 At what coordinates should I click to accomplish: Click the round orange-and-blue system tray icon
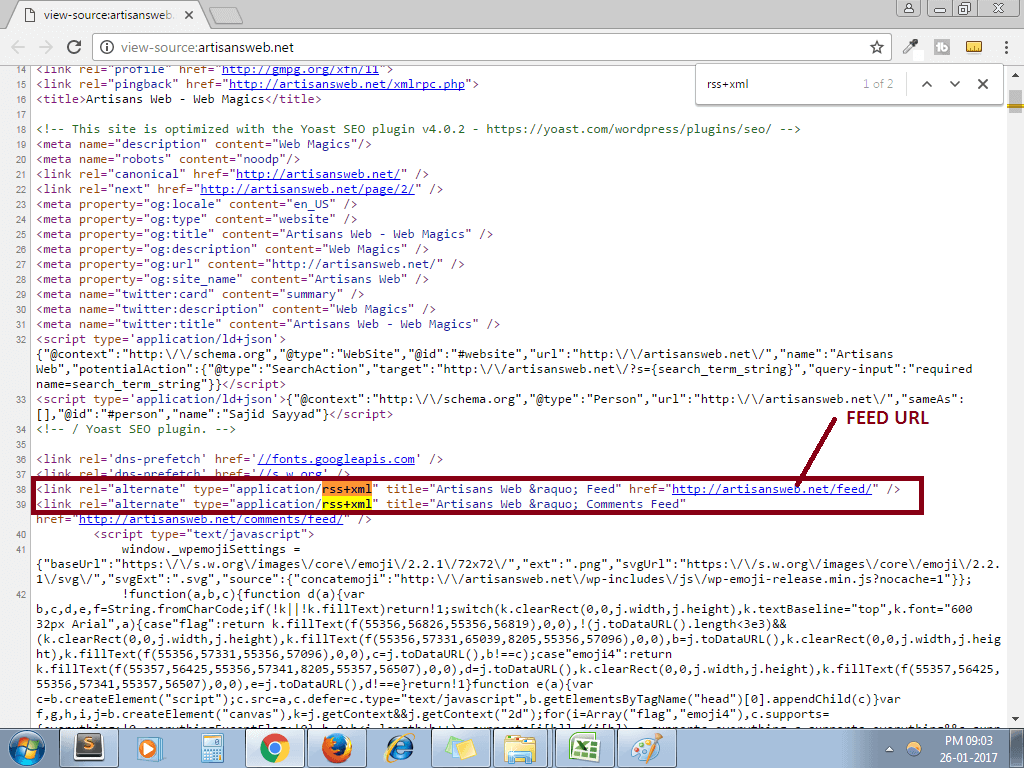point(914,748)
